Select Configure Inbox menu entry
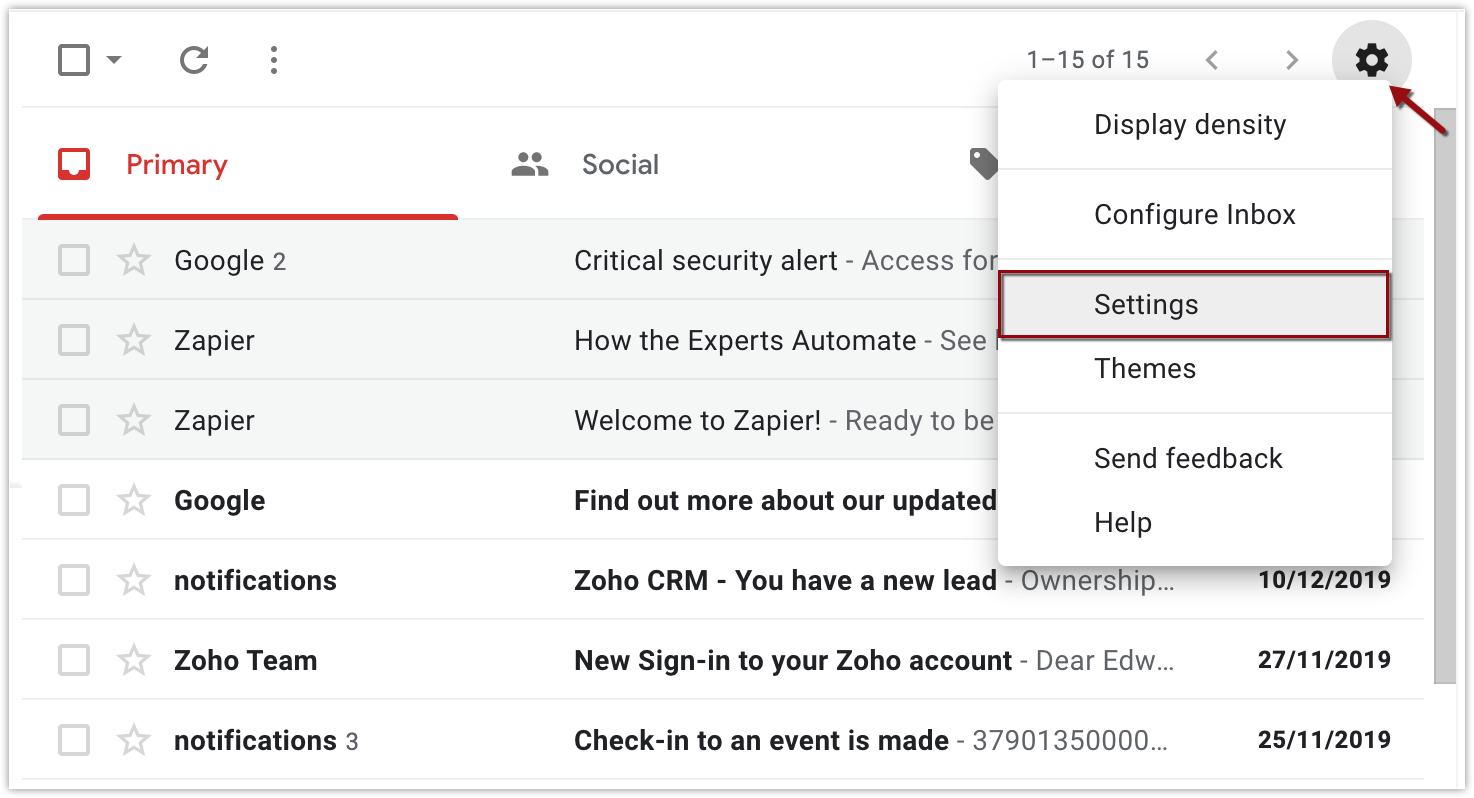This screenshot has width=1474, height=798. [1195, 215]
